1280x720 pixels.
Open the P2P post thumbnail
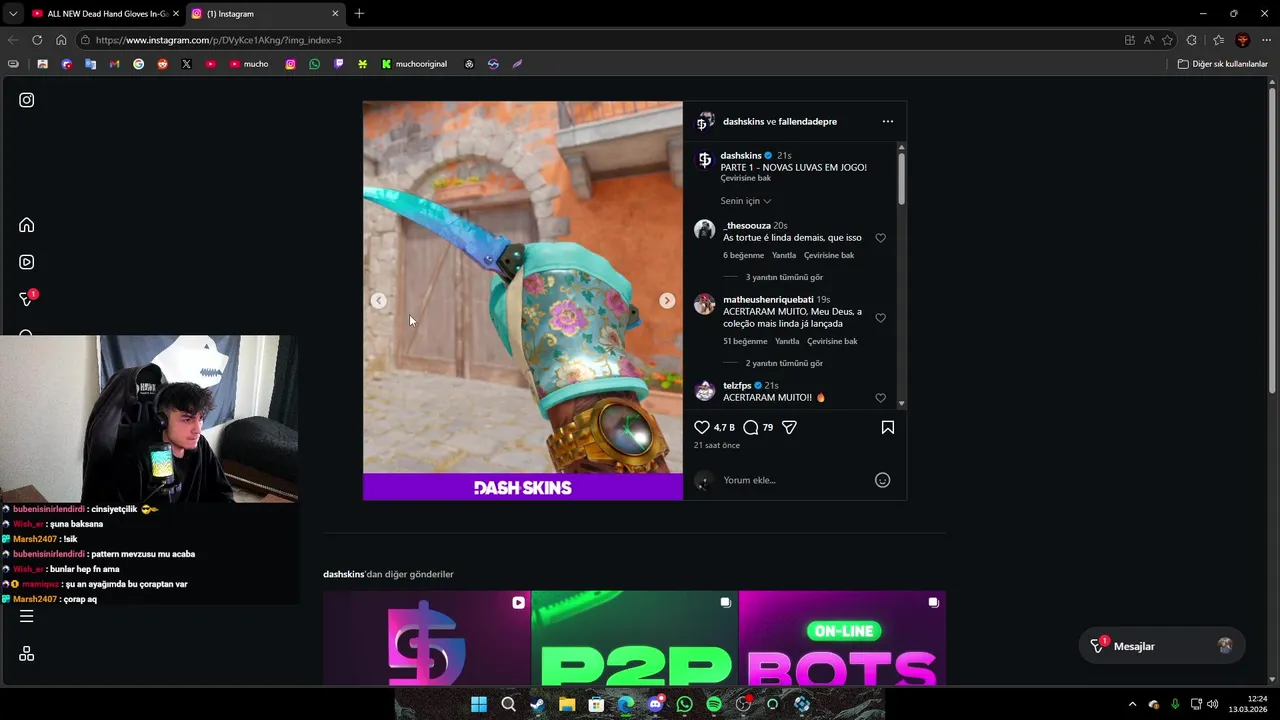point(634,638)
